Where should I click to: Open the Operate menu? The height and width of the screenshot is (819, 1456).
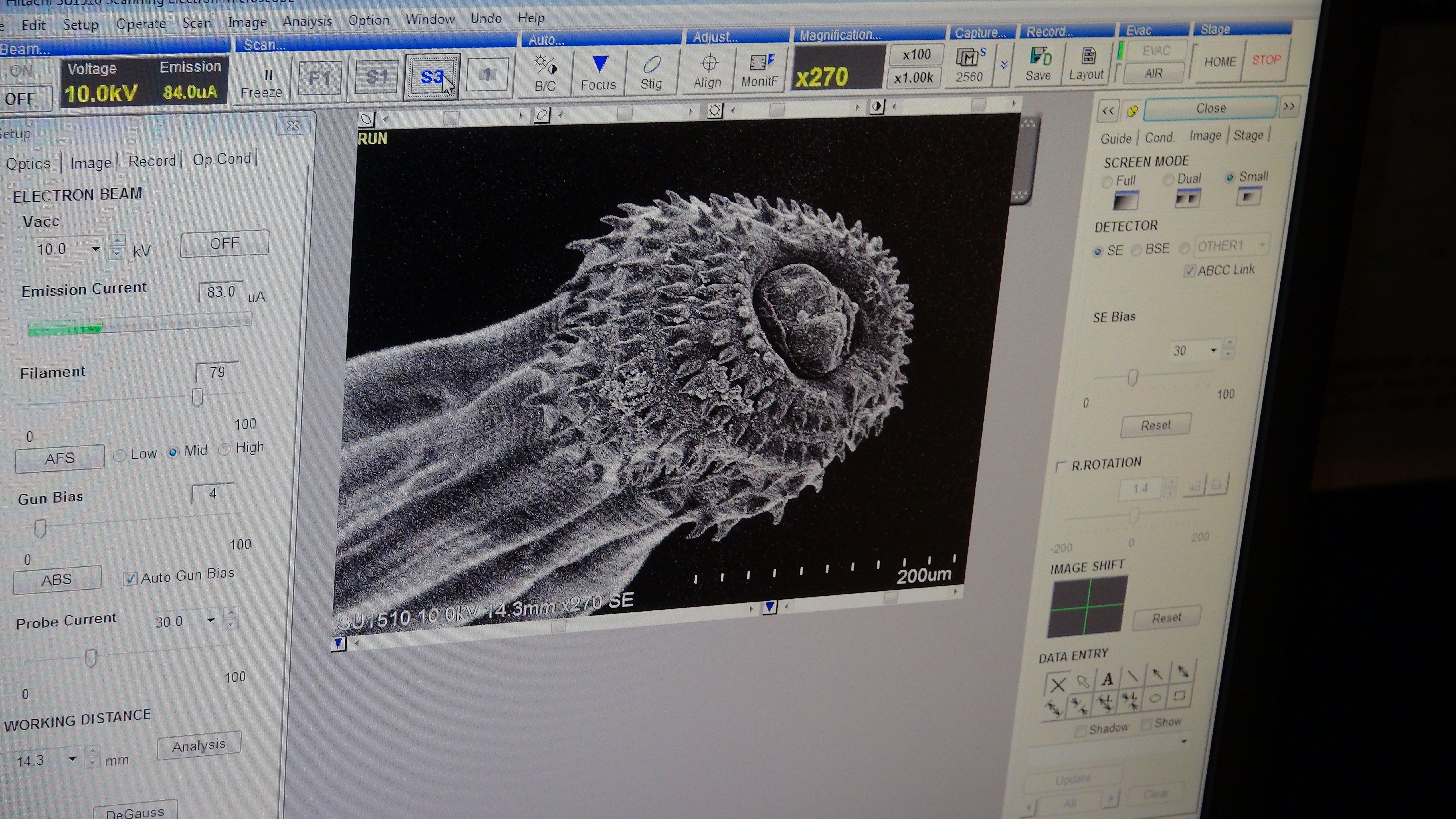tap(141, 24)
